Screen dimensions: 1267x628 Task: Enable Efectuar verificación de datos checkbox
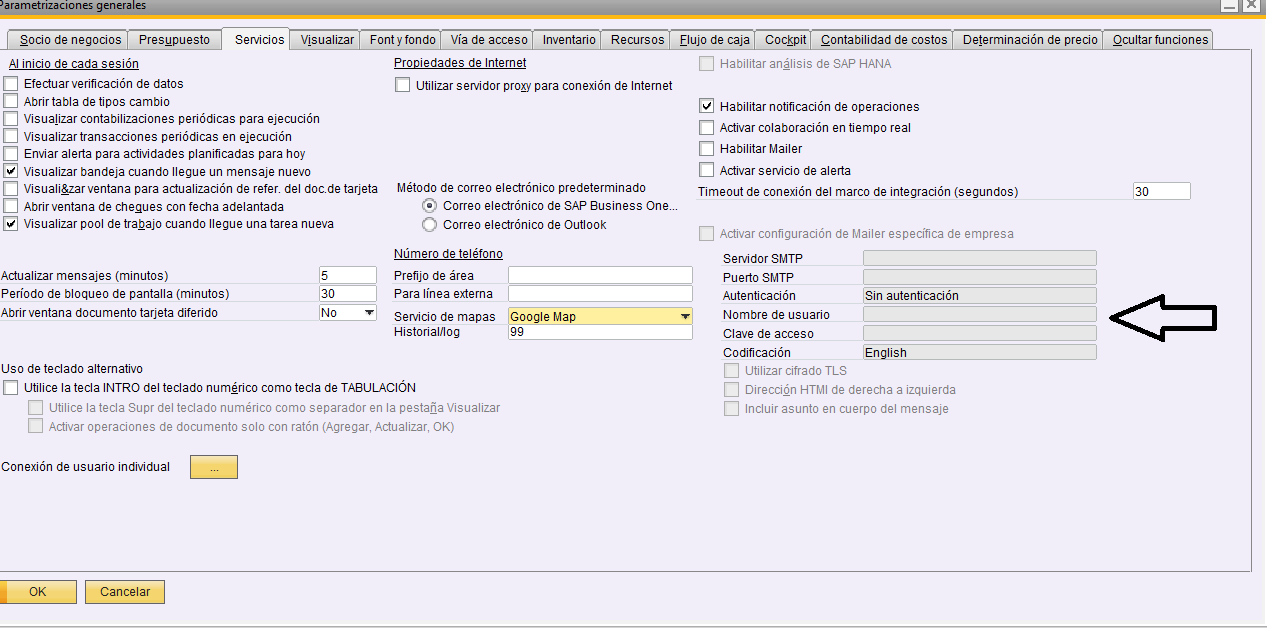point(11,84)
